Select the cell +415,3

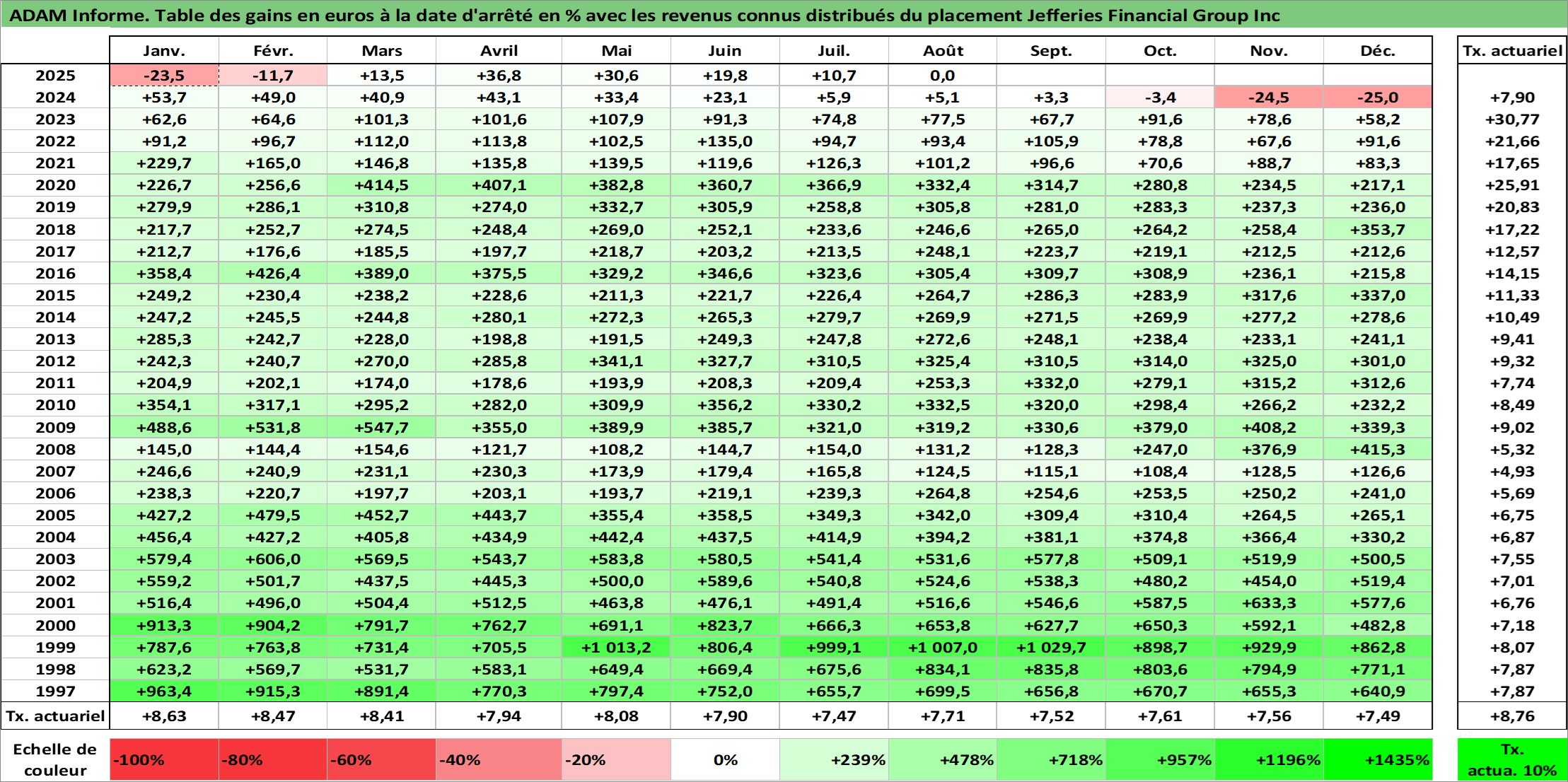(1378, 449)
